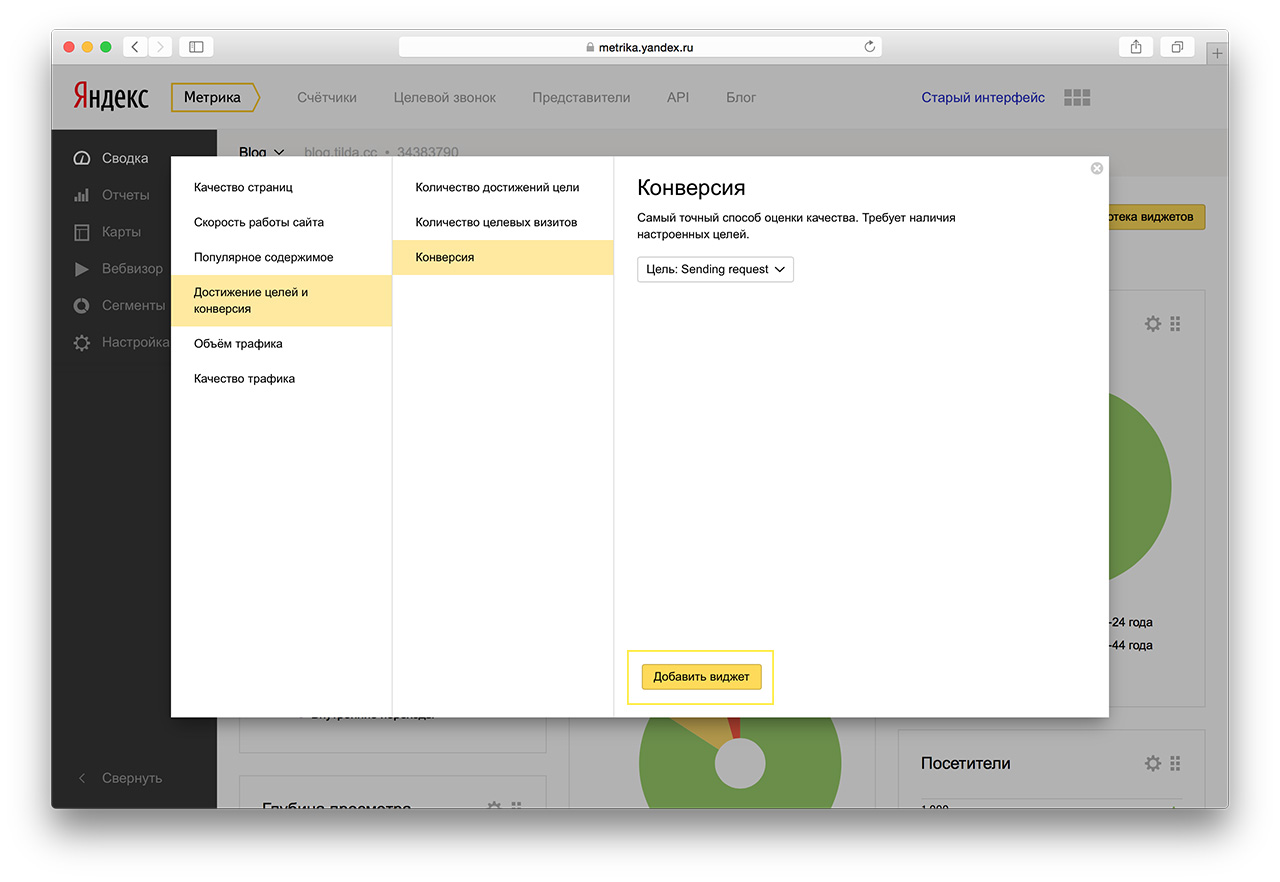Open Счётчики in top navigation
Viewport: 1280px width, 882px height.
(326, 97)
